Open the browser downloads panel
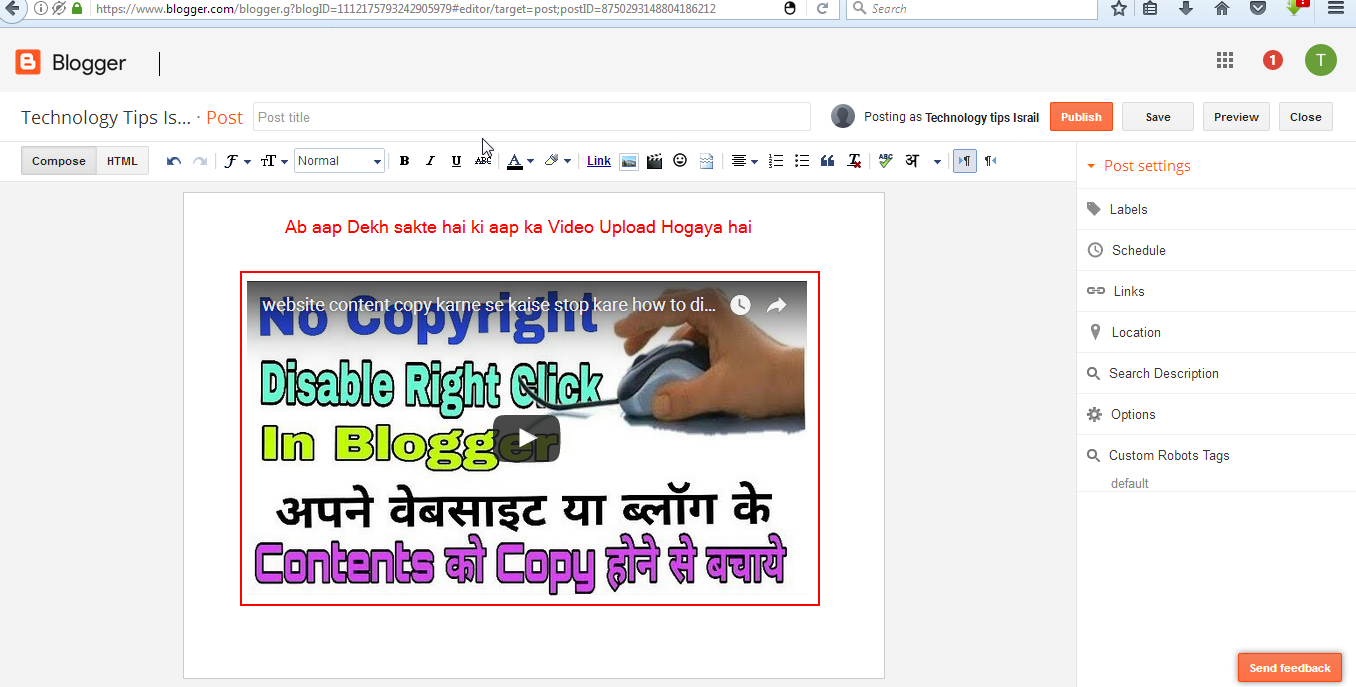Viewport: 1356px width, 687px height. coord(1186,8)
